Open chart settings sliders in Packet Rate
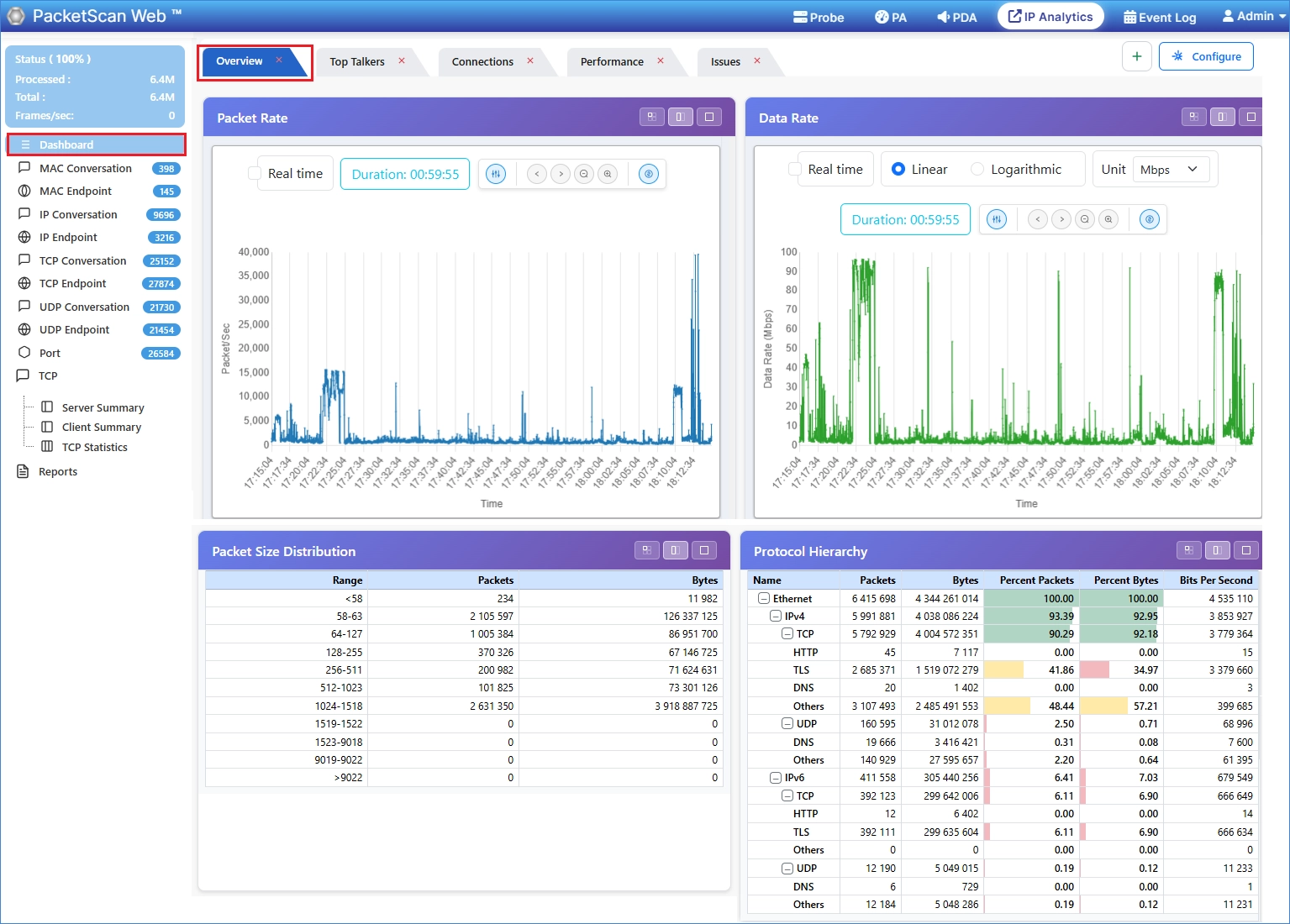 pyautogui.click(x=496, y=174)
